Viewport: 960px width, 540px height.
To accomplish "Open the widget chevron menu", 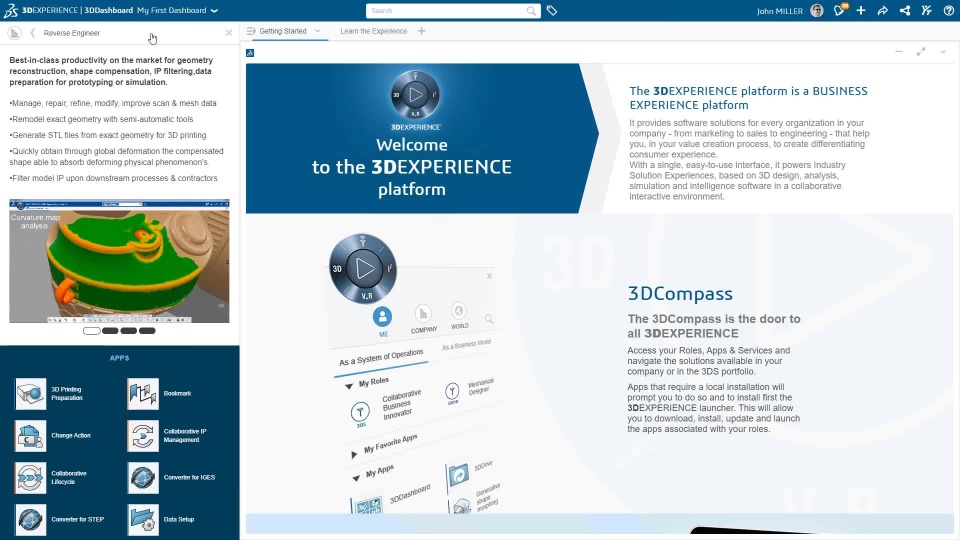I will tap(943, 52).
